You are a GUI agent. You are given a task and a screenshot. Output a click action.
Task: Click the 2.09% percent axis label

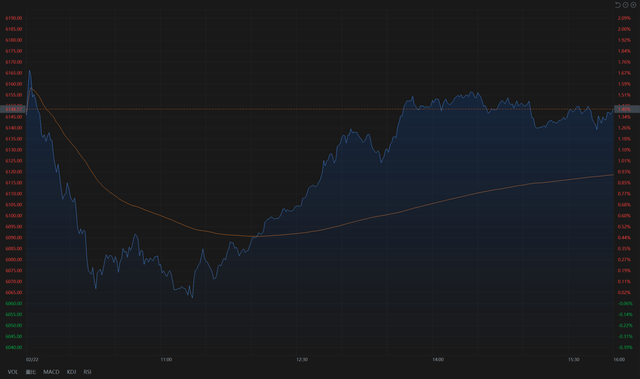624,18
